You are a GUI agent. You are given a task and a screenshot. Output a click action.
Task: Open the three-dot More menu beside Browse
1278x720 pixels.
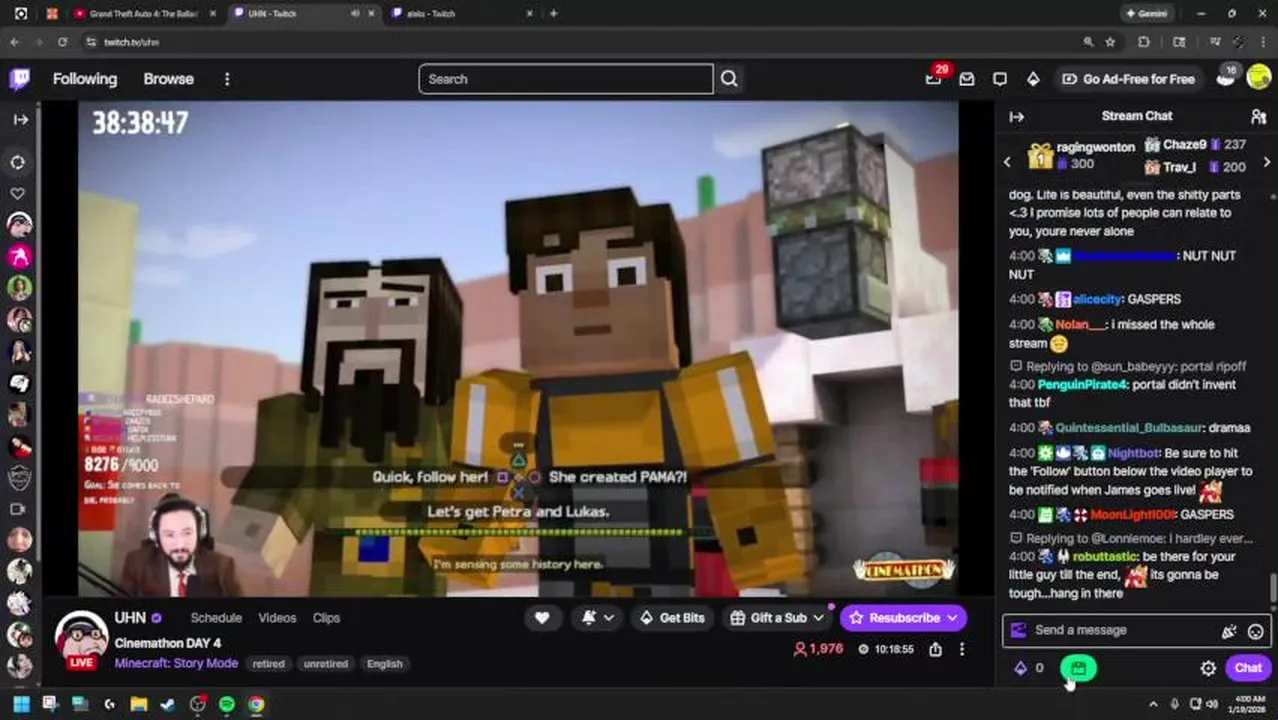(227, 79)
